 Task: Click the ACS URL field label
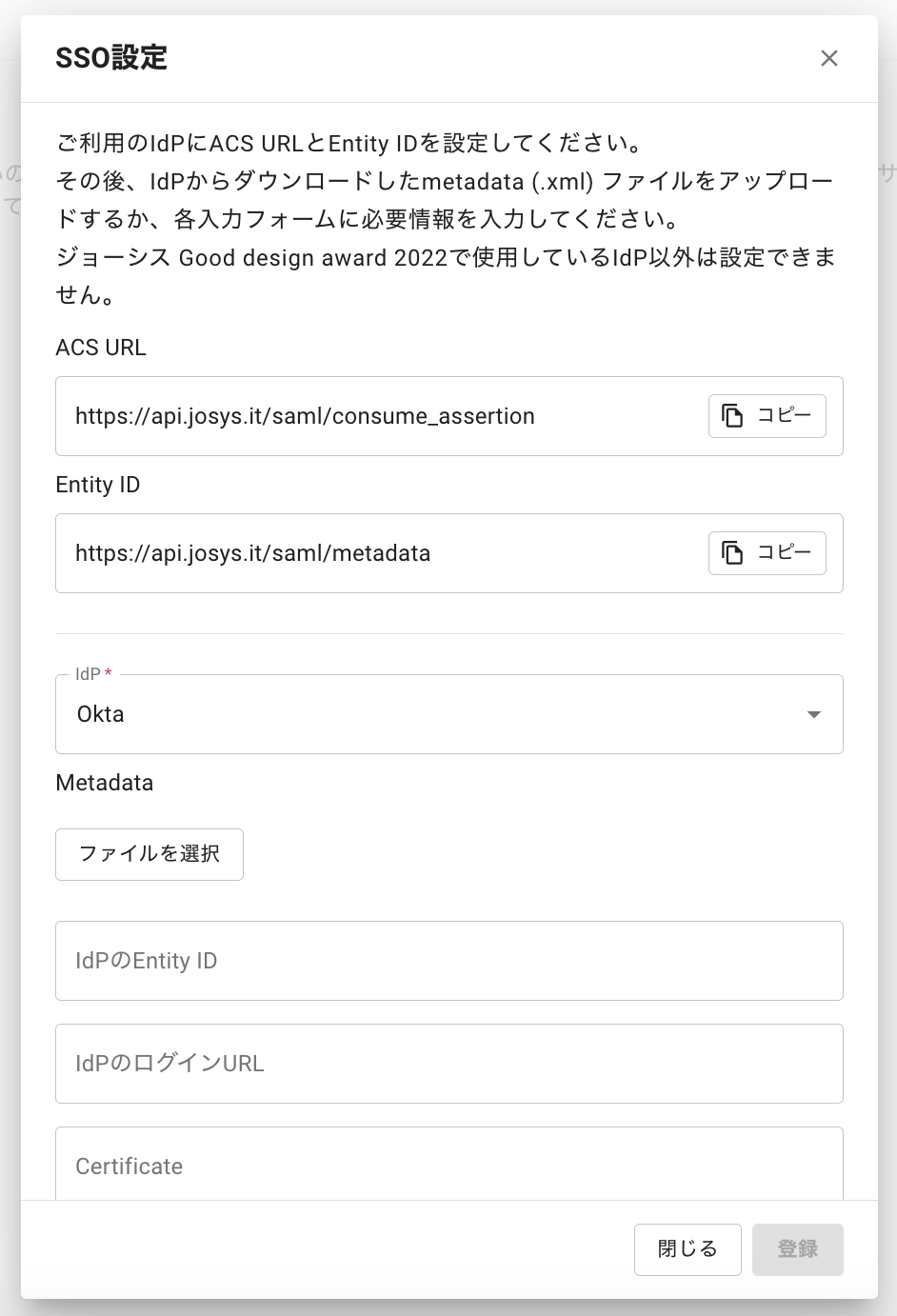click(x=101, y=348)
